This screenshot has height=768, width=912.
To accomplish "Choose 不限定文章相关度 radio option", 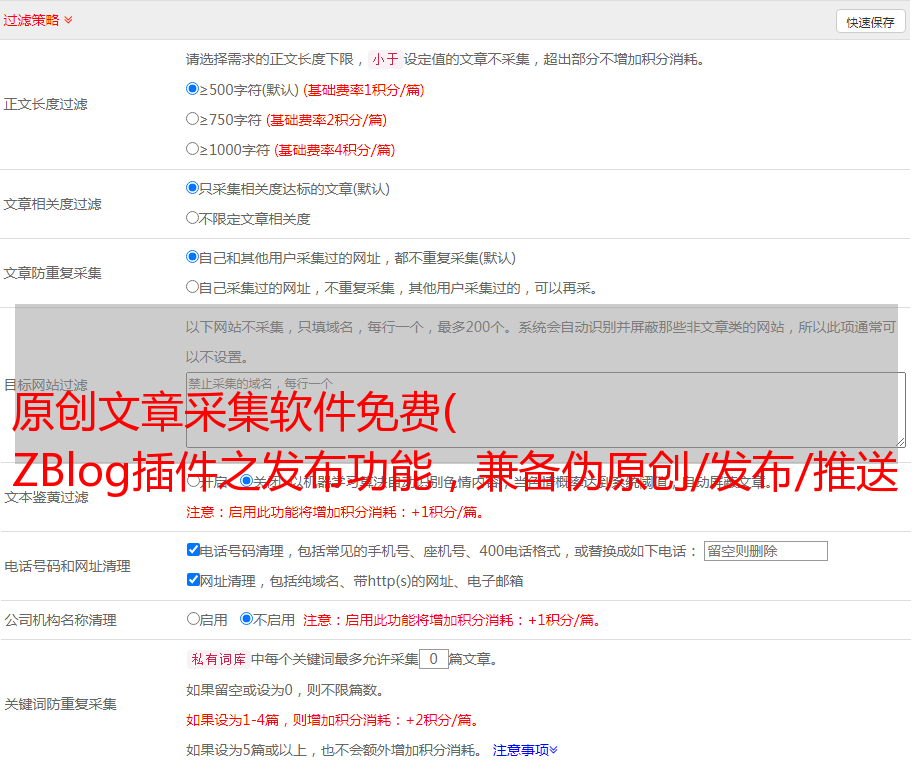I will (192, 218).
